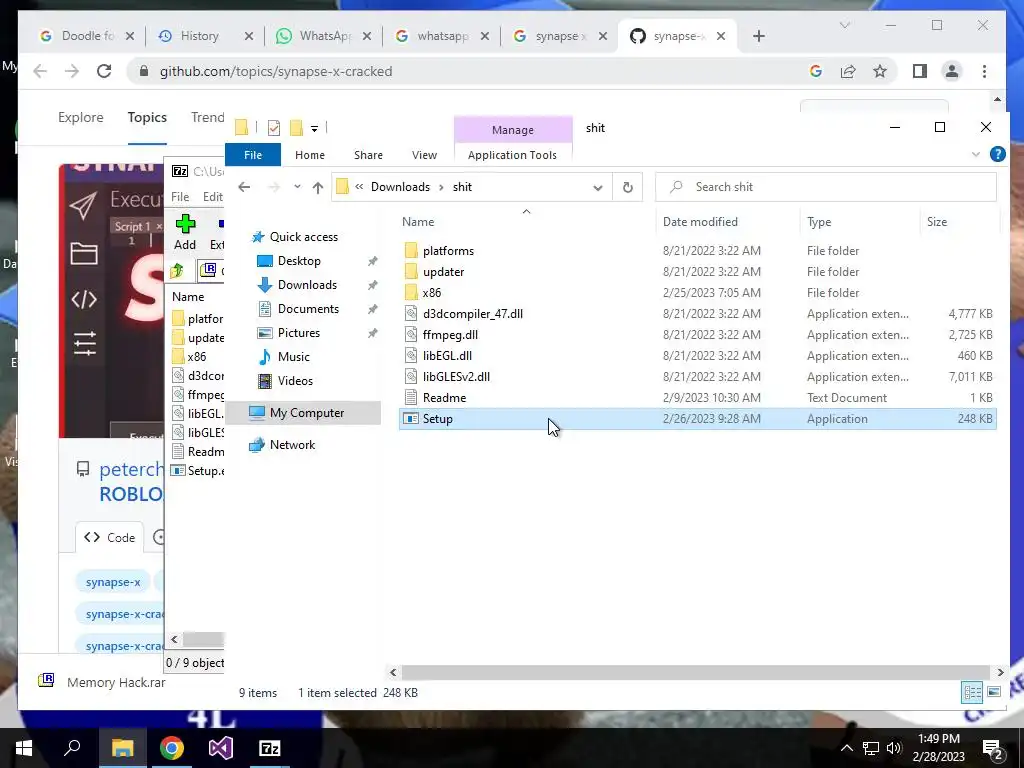Switch to large icons view layout
Screen dimensions: 1024x768
(993, 692)
